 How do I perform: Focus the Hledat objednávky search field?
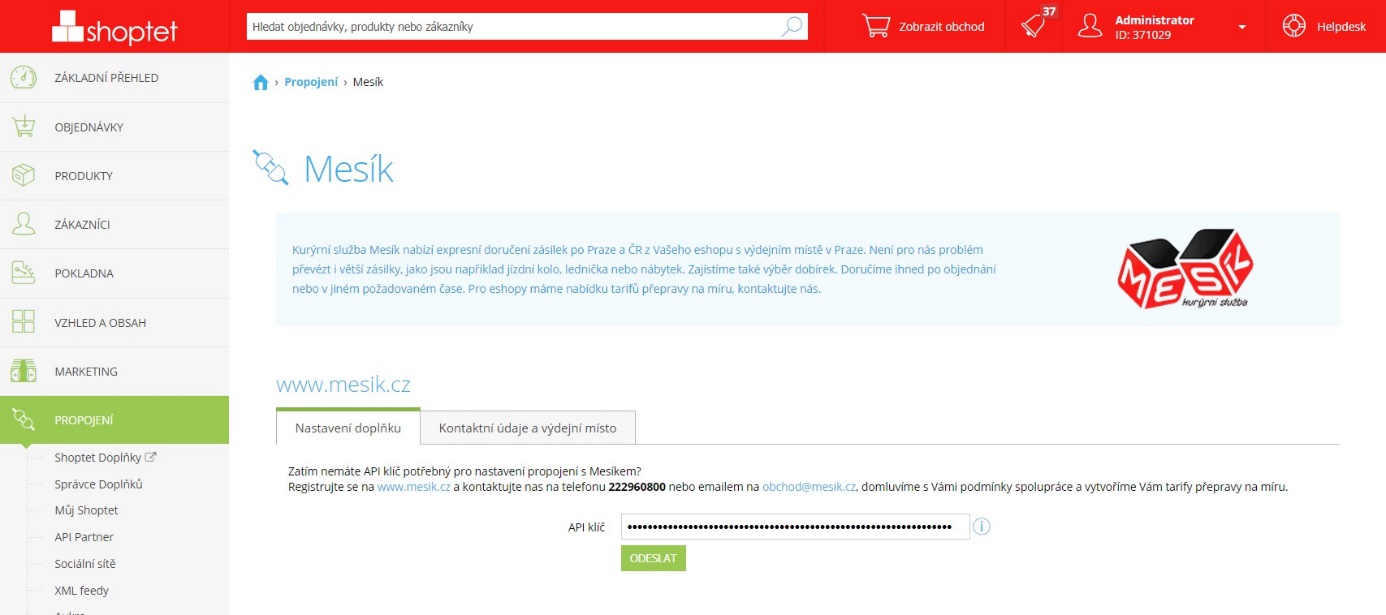click(527, 27)
